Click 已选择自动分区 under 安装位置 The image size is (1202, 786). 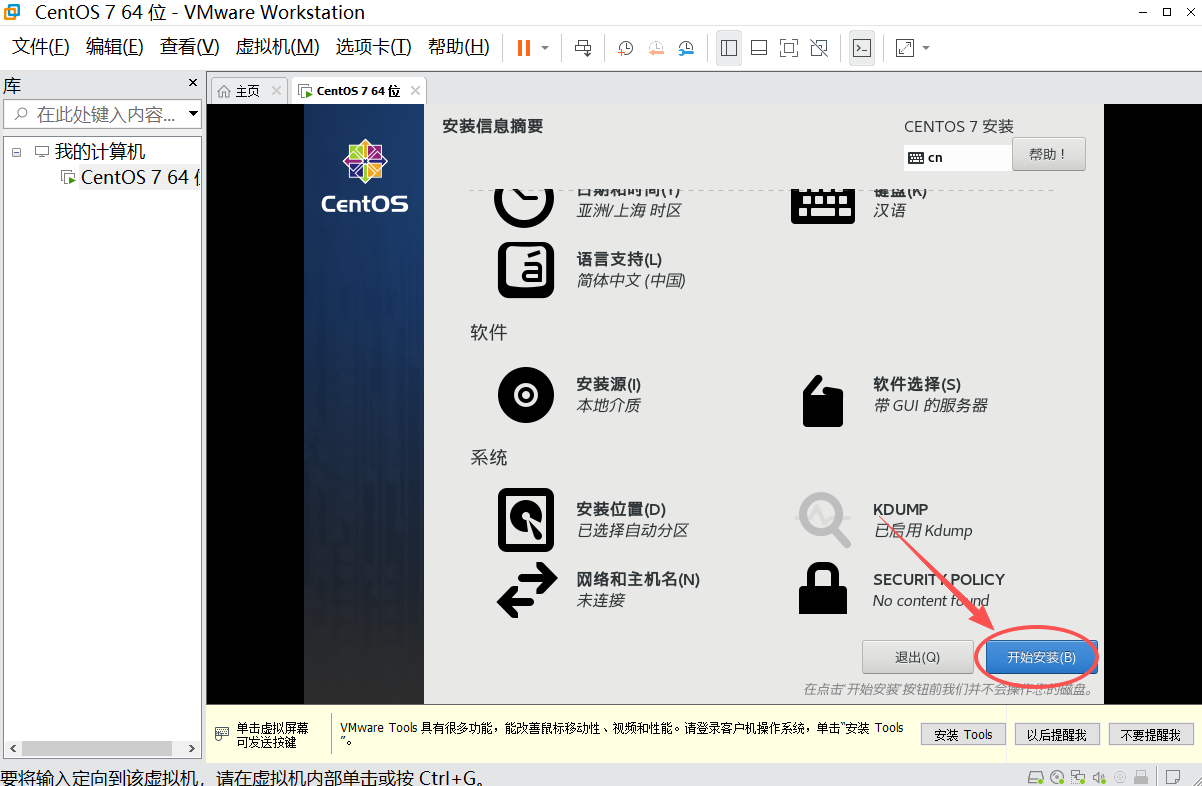[x=632, y=530]
